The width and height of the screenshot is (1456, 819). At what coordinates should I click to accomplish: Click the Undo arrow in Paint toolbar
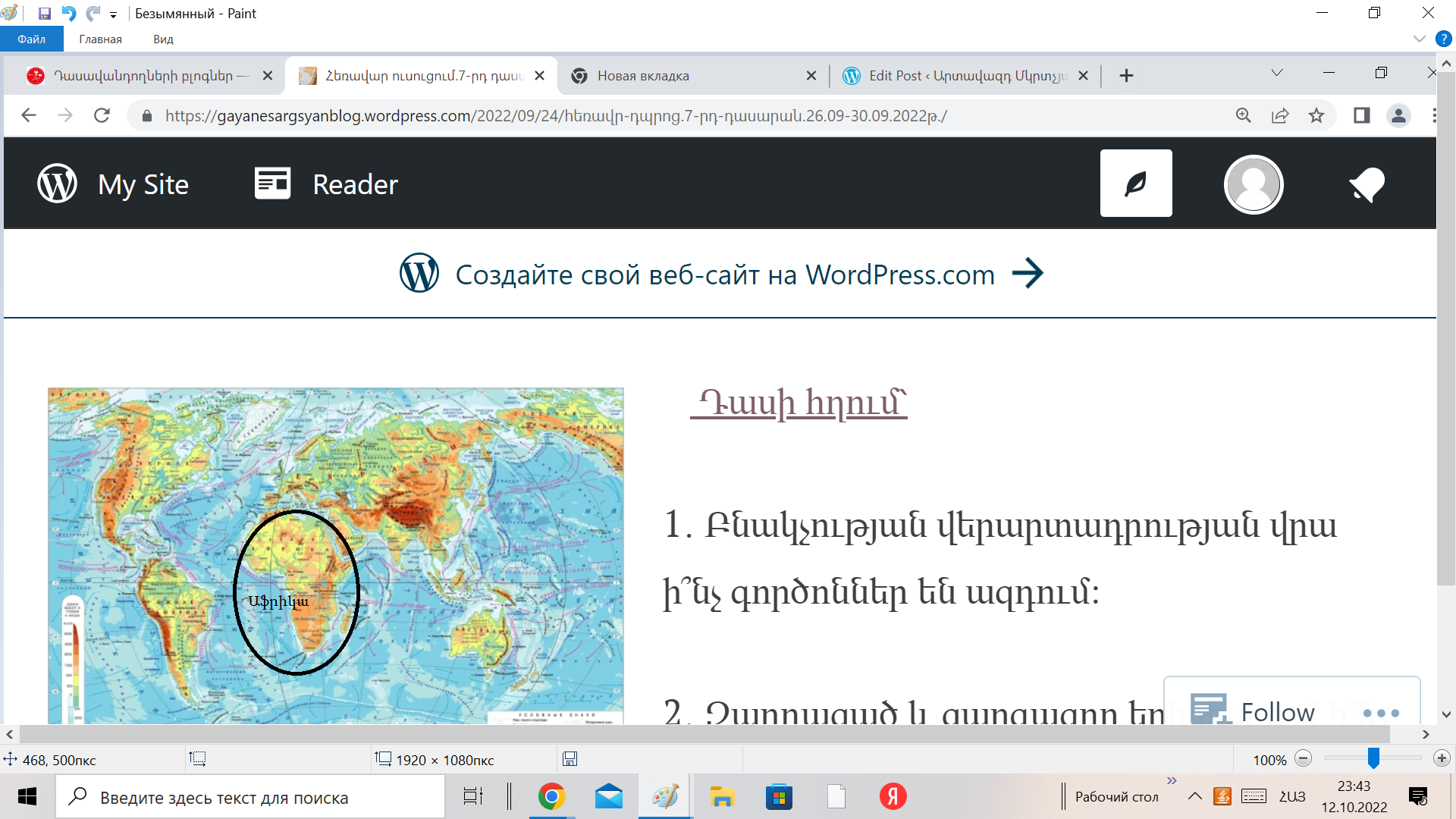pyautogui.click(x=69, y=14)
